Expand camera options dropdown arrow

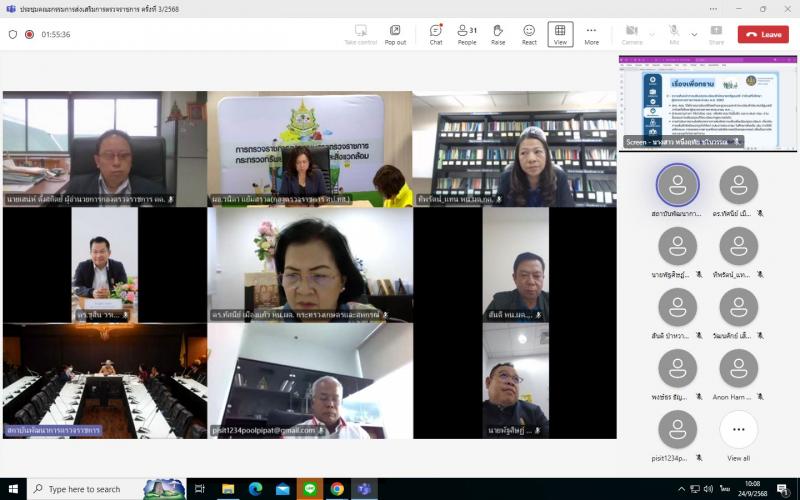(x=652, y=35)
